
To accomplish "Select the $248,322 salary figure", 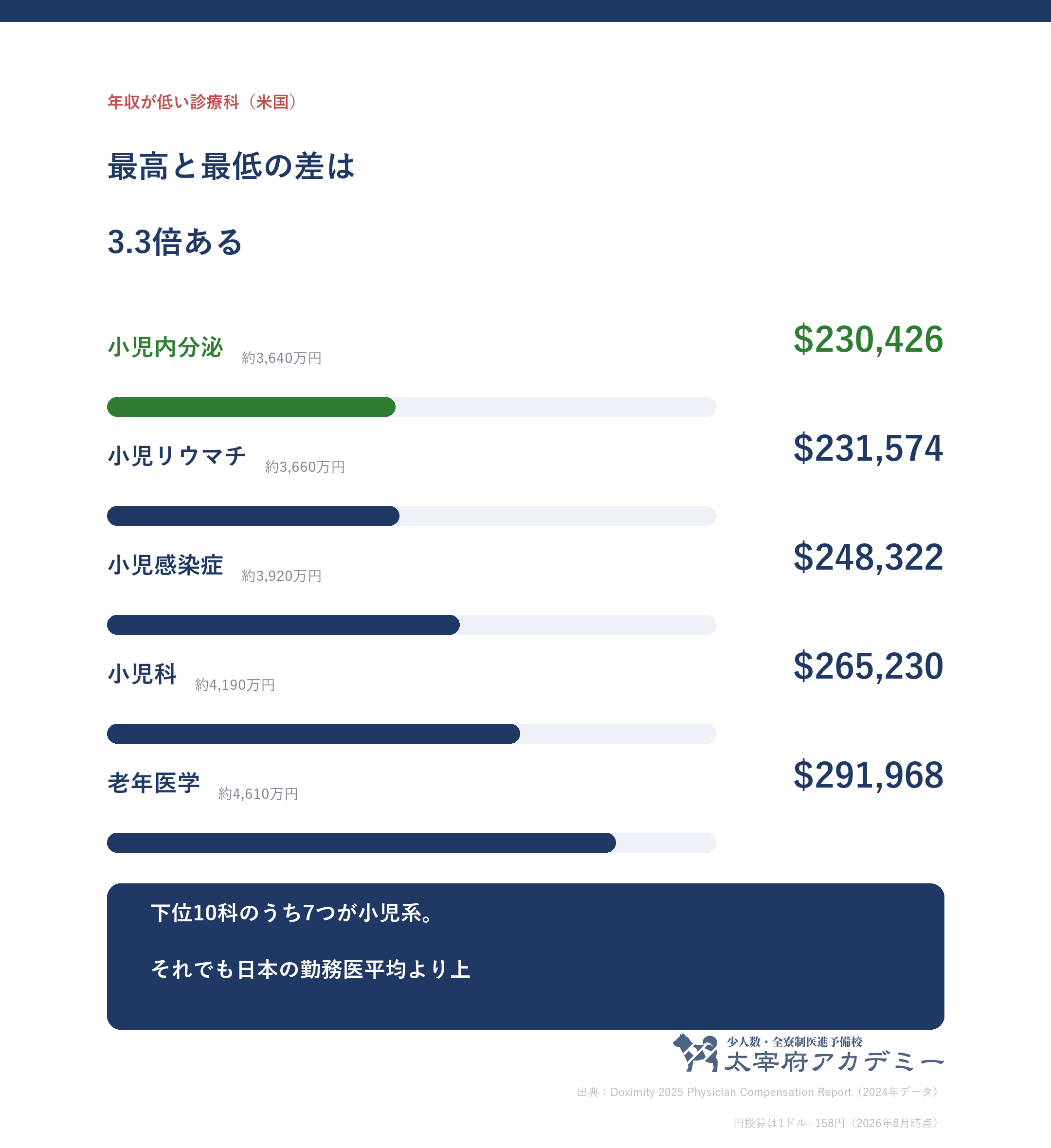I will 868,557.
